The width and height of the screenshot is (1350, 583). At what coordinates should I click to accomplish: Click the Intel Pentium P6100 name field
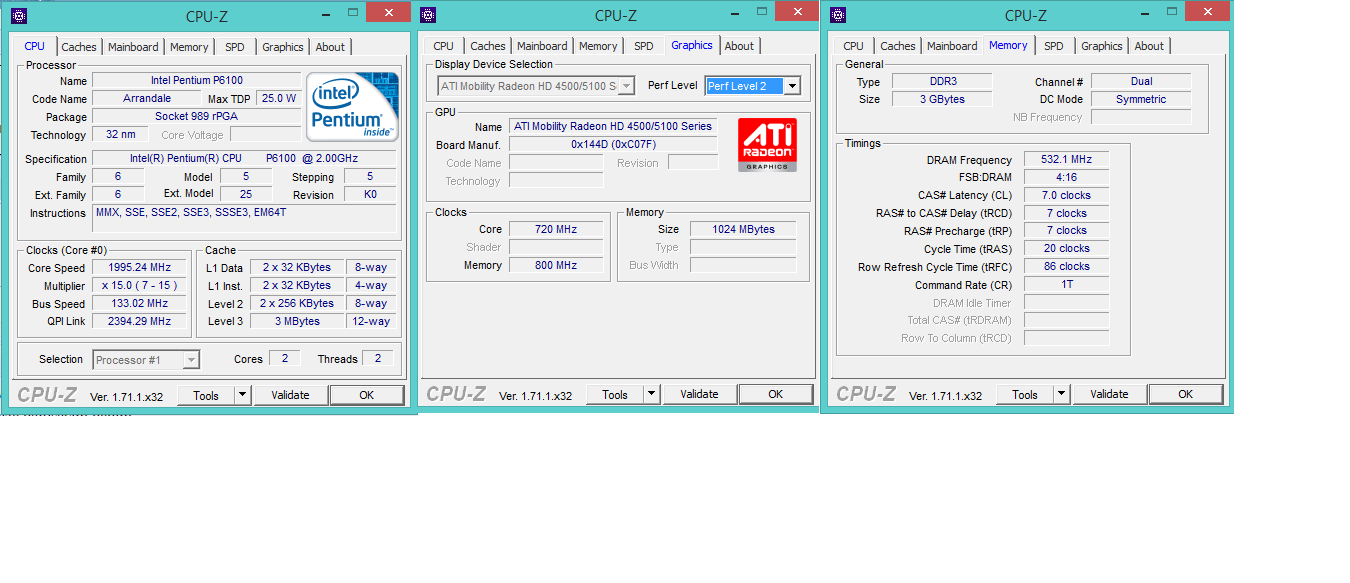click(x=196, y=81)
